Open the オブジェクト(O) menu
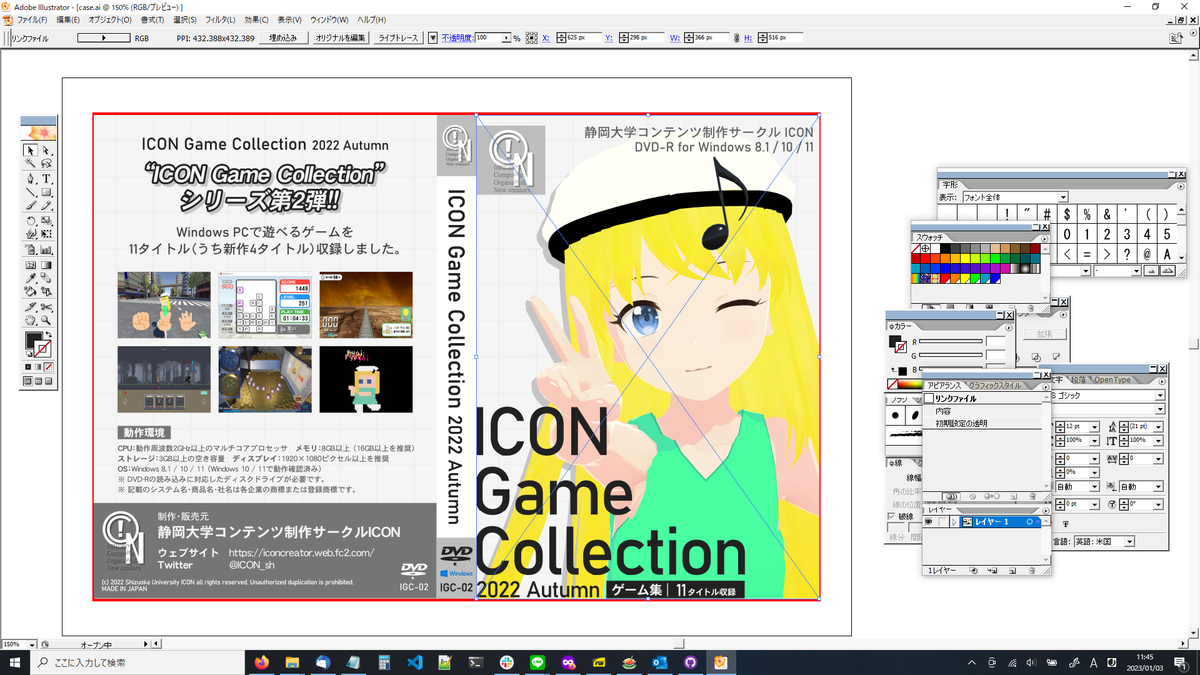The image size is (1200, 675). [x=110, y=19]
